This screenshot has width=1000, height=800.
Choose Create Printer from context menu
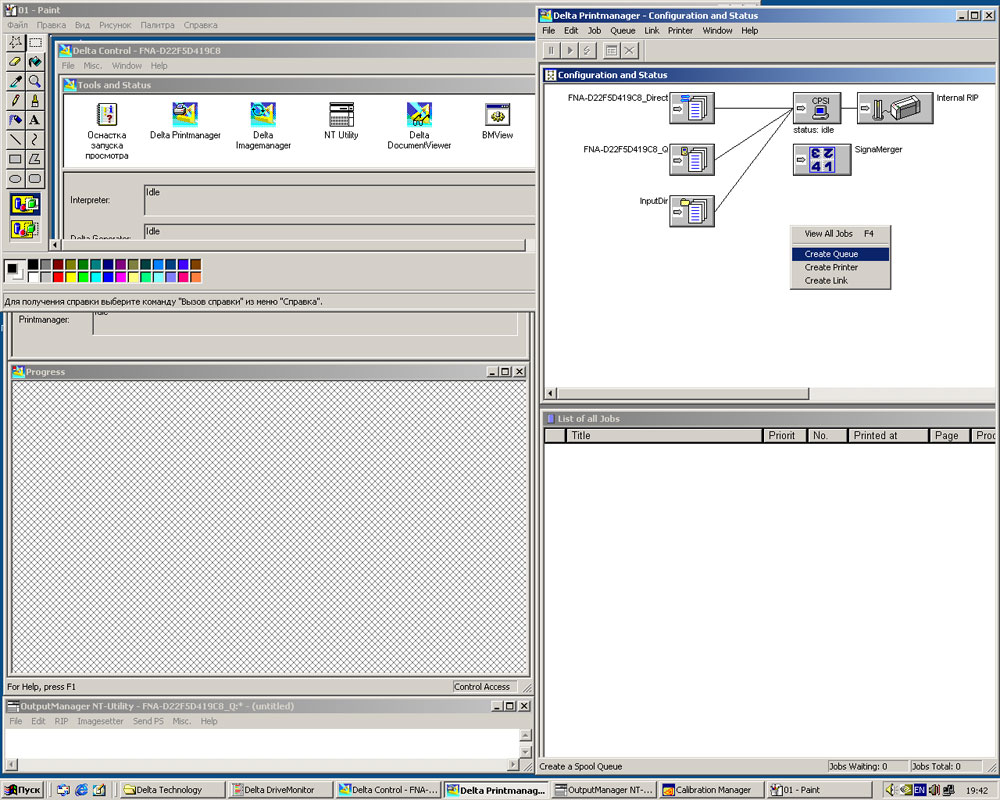click(x=831, y=267)
